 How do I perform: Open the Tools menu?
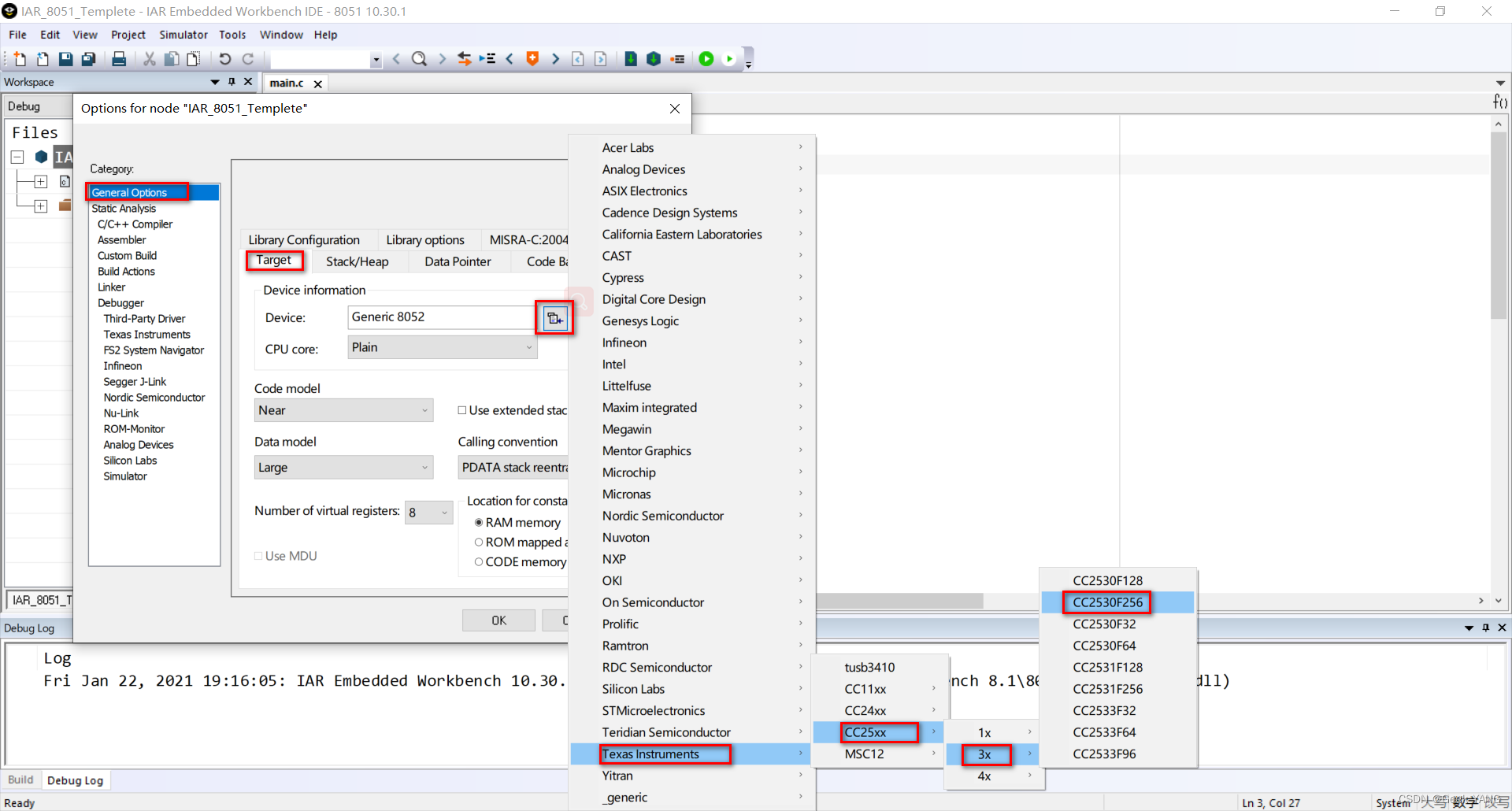(x=232, y=35)
